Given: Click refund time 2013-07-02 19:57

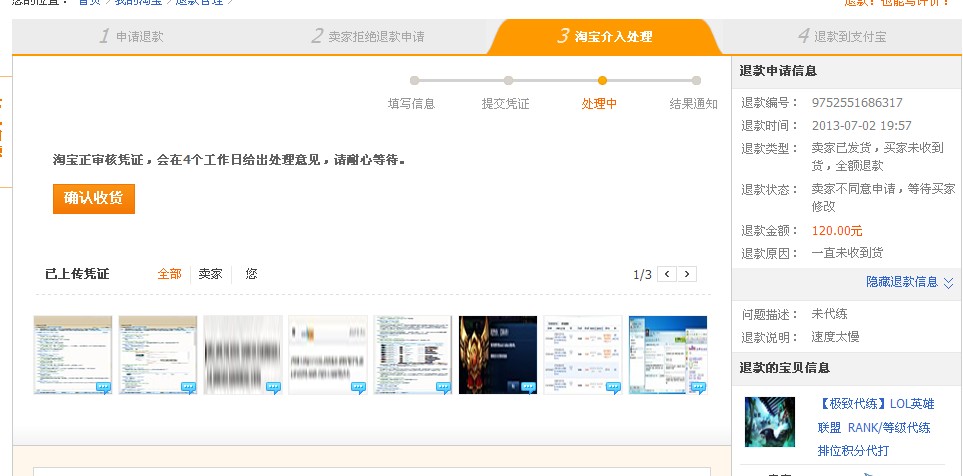Looking at the screenshot, I should tap(862, 126).
